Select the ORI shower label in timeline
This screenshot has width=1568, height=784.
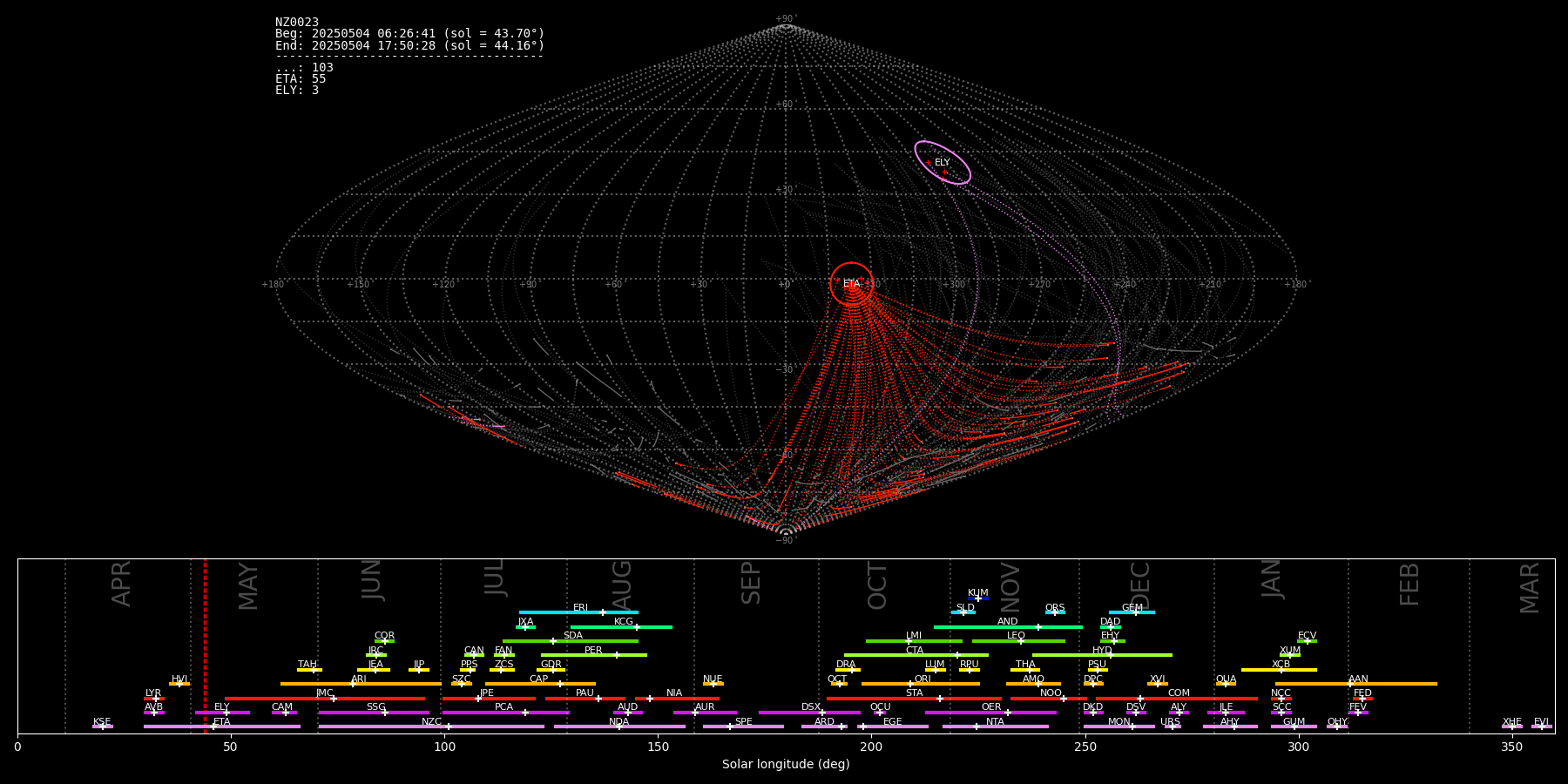pyautogui.click(x=923, y=679)
